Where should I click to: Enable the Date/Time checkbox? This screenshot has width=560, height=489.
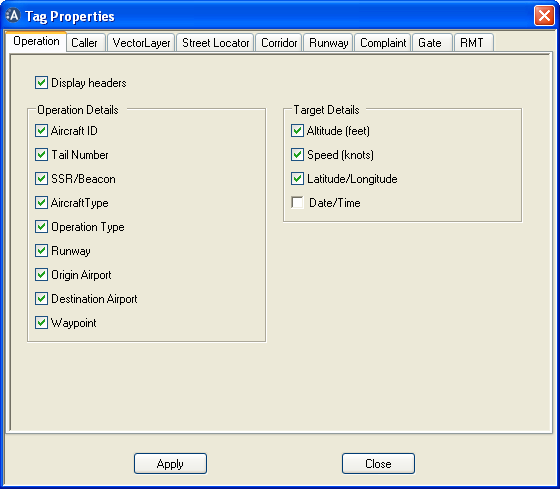click(297, 203)
